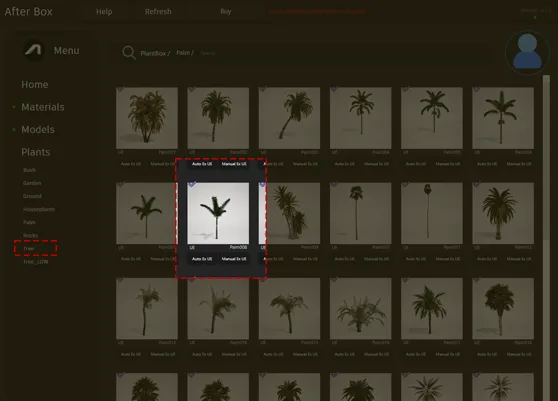Viewport: 558px width, 401px height.
Task: Open the user profile avatar
Action: click(527, 52)
